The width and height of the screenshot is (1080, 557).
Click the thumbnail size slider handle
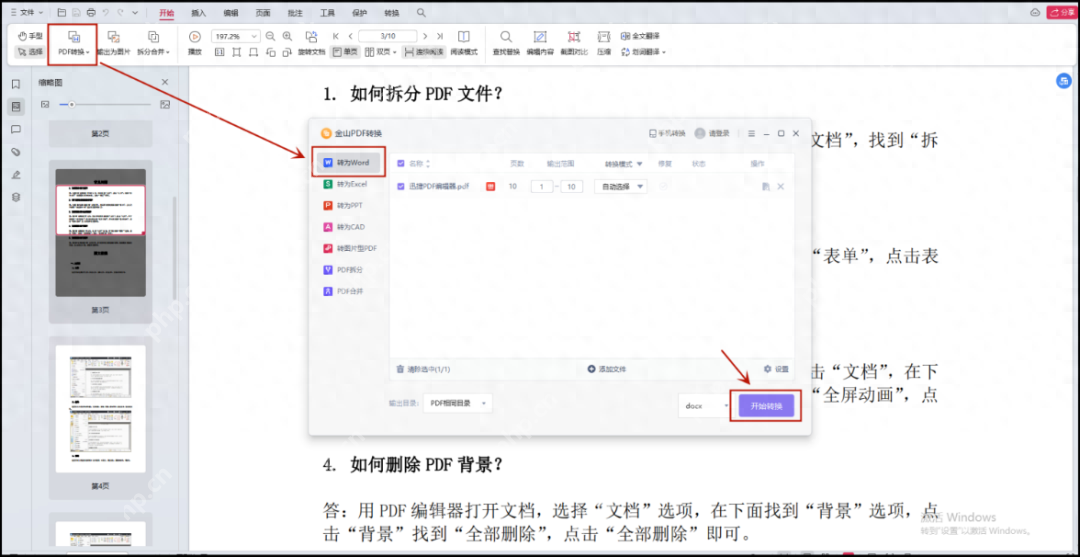(x=72, y=105)
